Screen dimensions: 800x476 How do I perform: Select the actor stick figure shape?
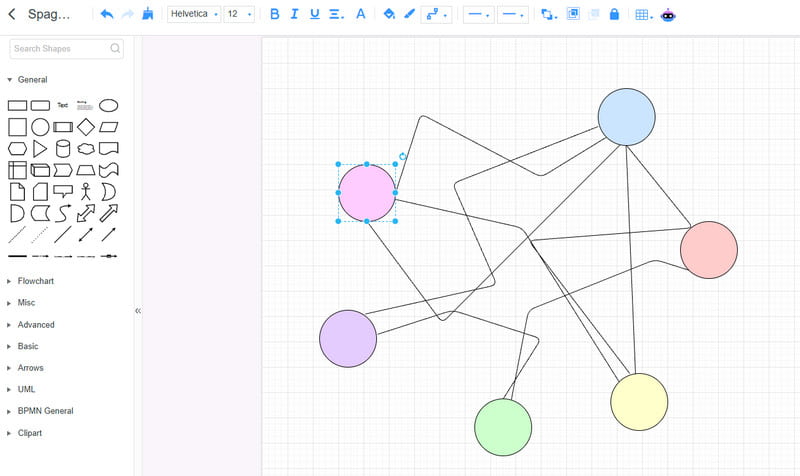(x=86, y=192)
